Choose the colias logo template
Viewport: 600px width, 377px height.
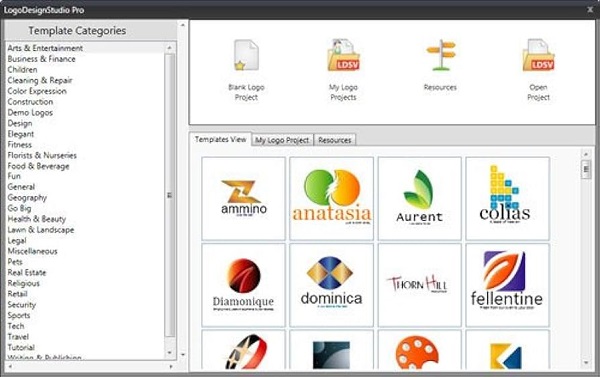(x=507, y=198)
